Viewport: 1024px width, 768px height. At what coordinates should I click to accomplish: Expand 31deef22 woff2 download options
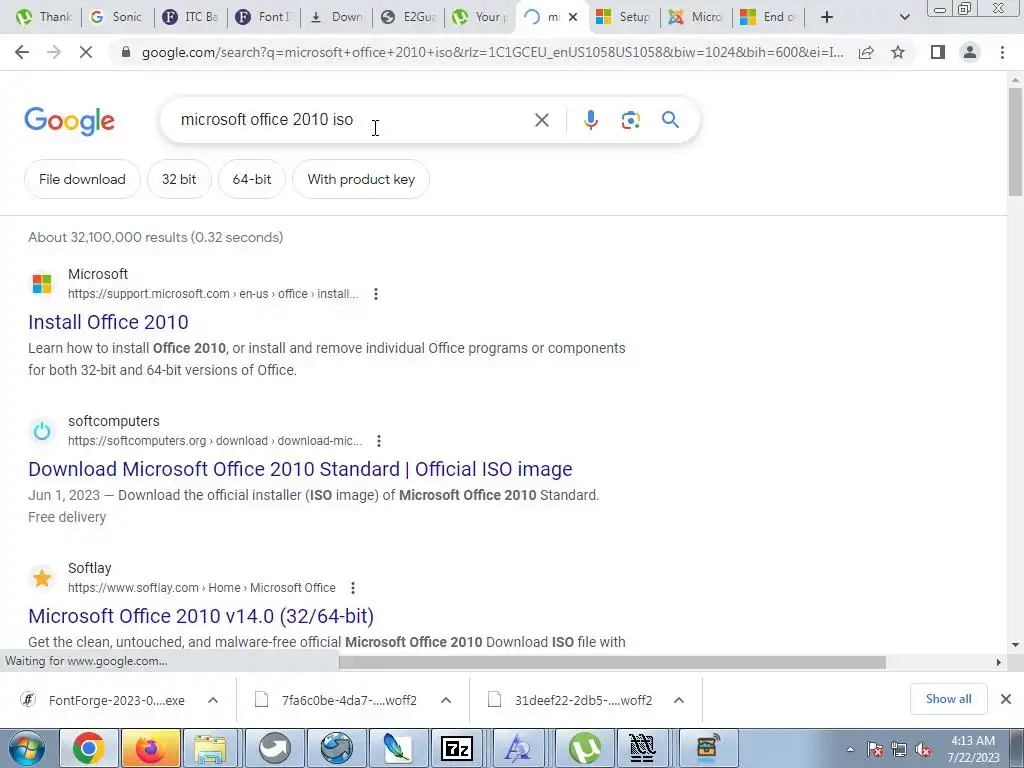[x=679, y=700]
